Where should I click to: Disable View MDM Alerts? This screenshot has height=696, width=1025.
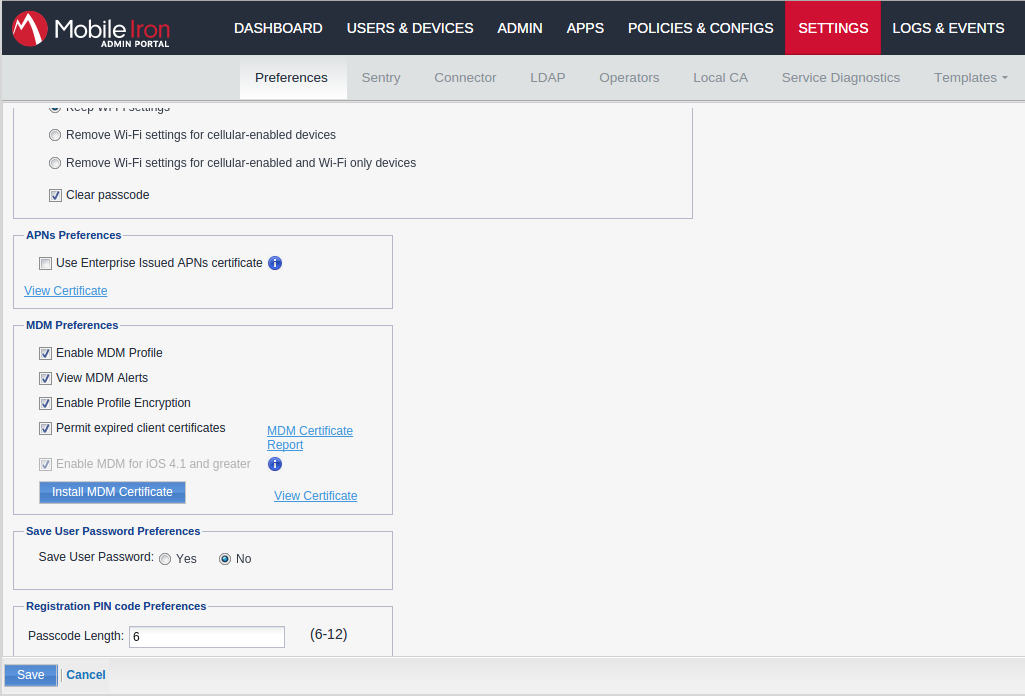[x=45, y=378]
